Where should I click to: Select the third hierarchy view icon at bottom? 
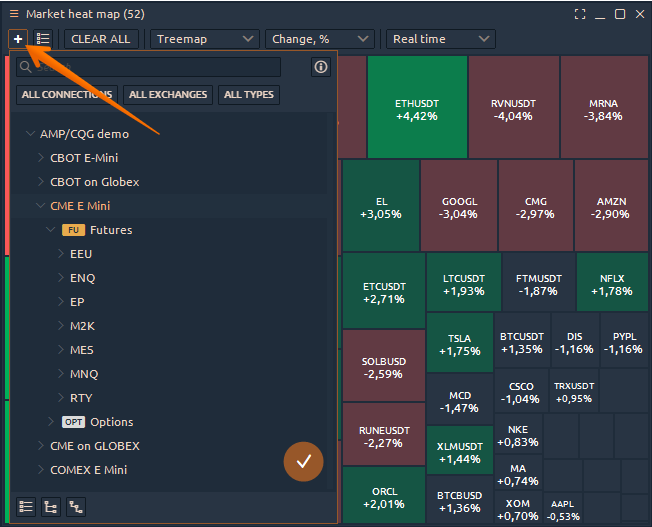[x=75, y=507]
